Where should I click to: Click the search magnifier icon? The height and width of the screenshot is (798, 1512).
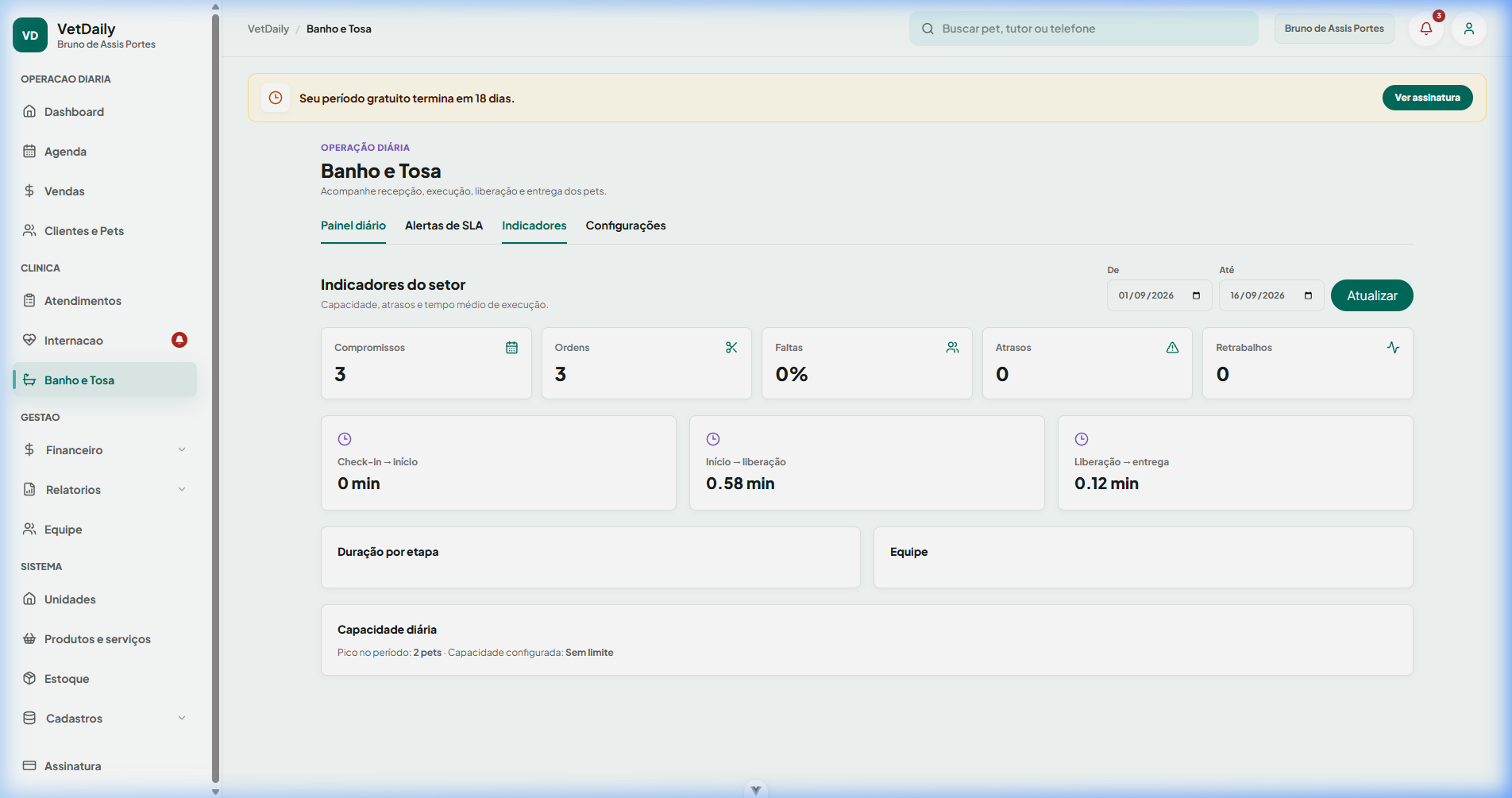928,29
